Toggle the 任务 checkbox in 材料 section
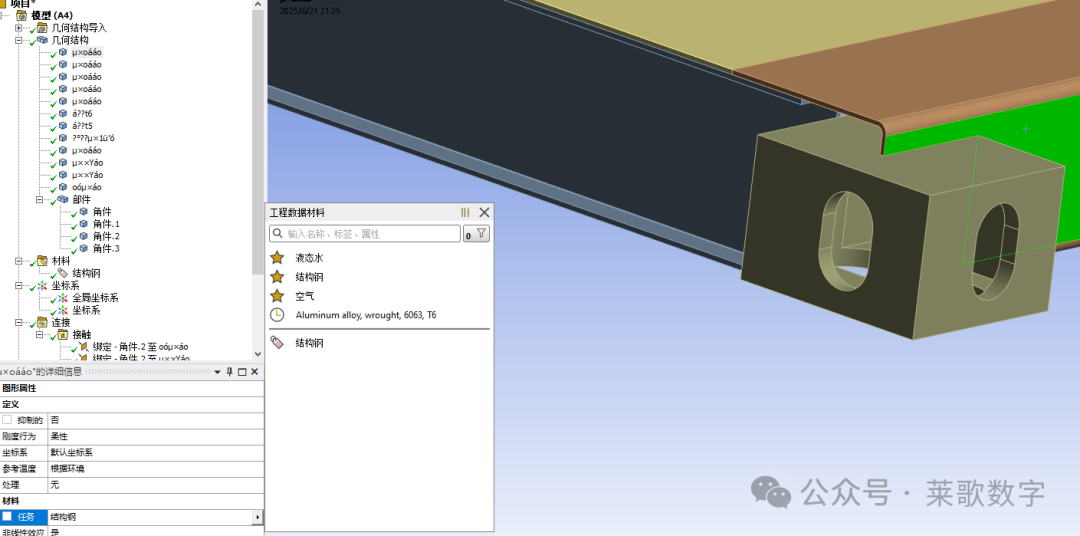Image resolution: width=1080 pixels, height=536 pixels. pos(7,517)
